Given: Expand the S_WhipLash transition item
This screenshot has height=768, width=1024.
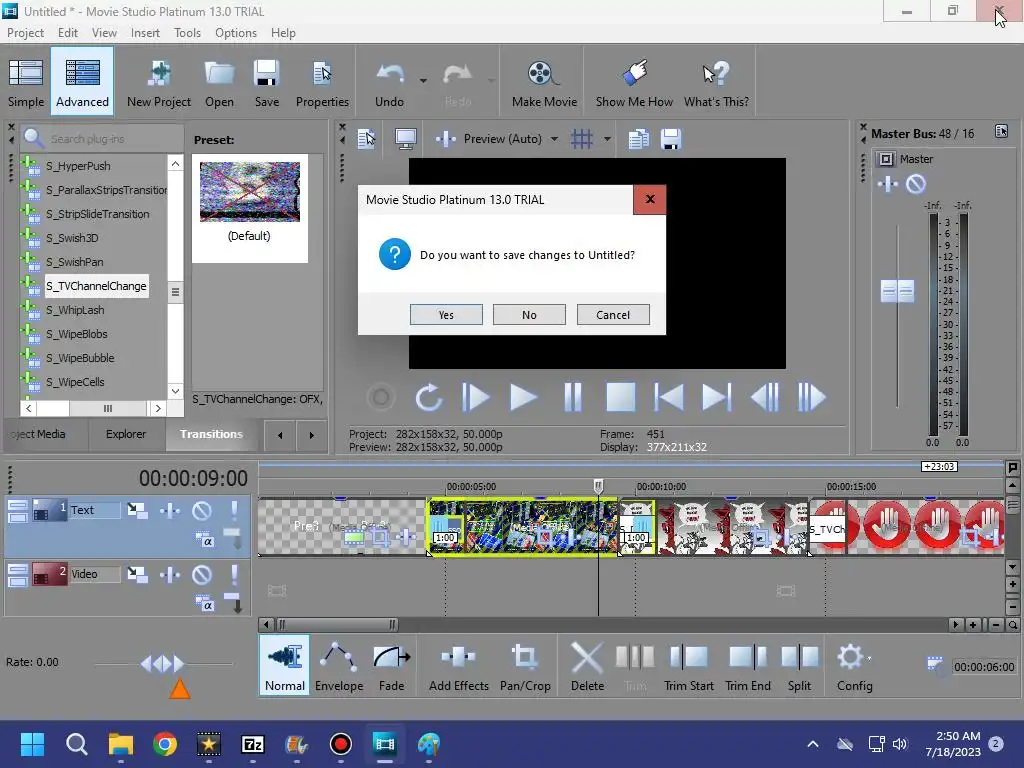Looking at the screenshot, I should [29, 308].
